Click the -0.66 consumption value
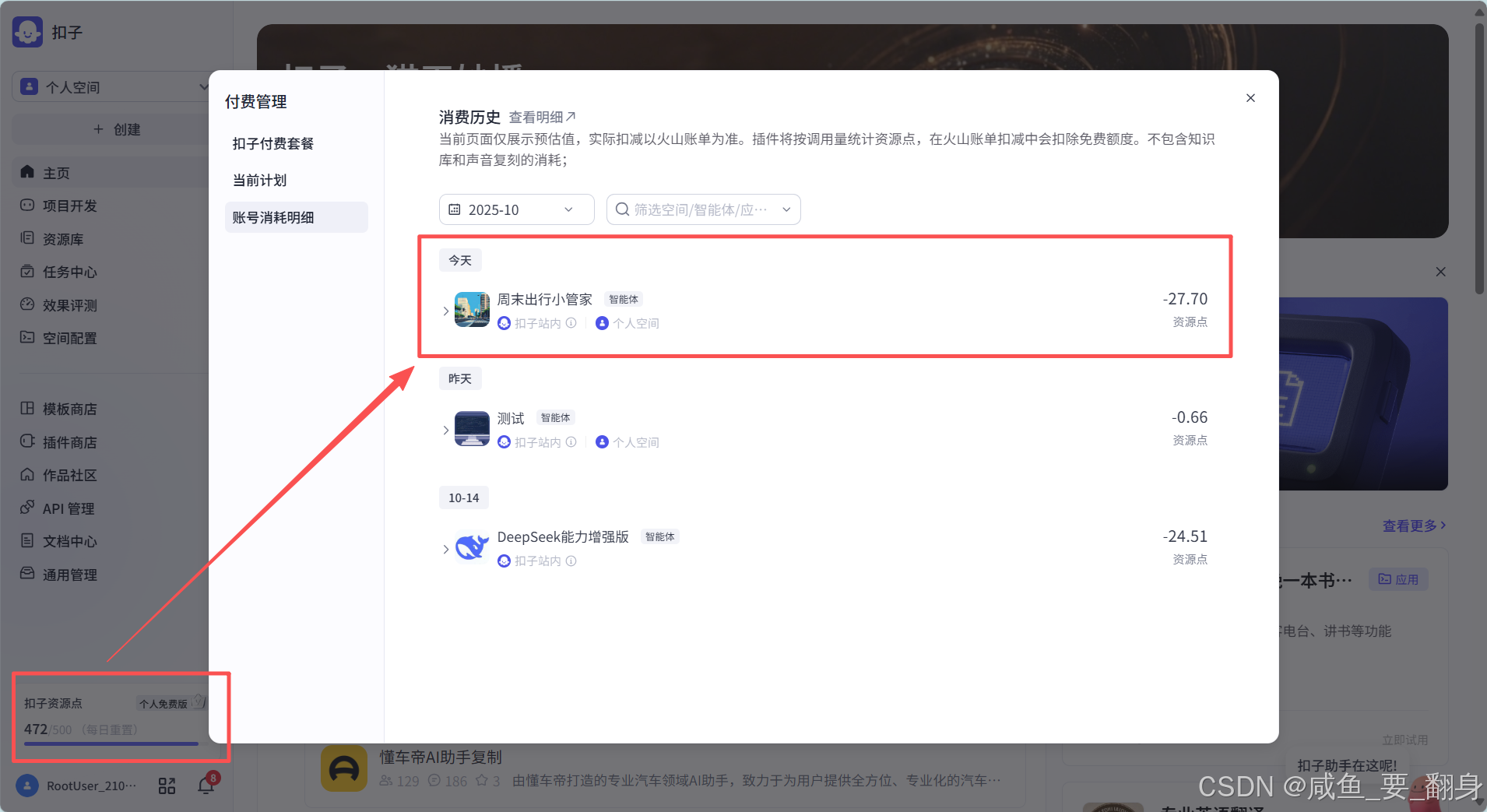1487x812 pixels. pos(1190,417)
